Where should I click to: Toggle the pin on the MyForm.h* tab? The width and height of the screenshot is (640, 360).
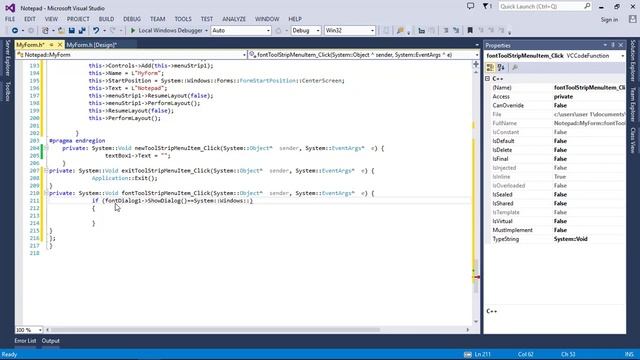pyautogui.click(x=52, y=44)
